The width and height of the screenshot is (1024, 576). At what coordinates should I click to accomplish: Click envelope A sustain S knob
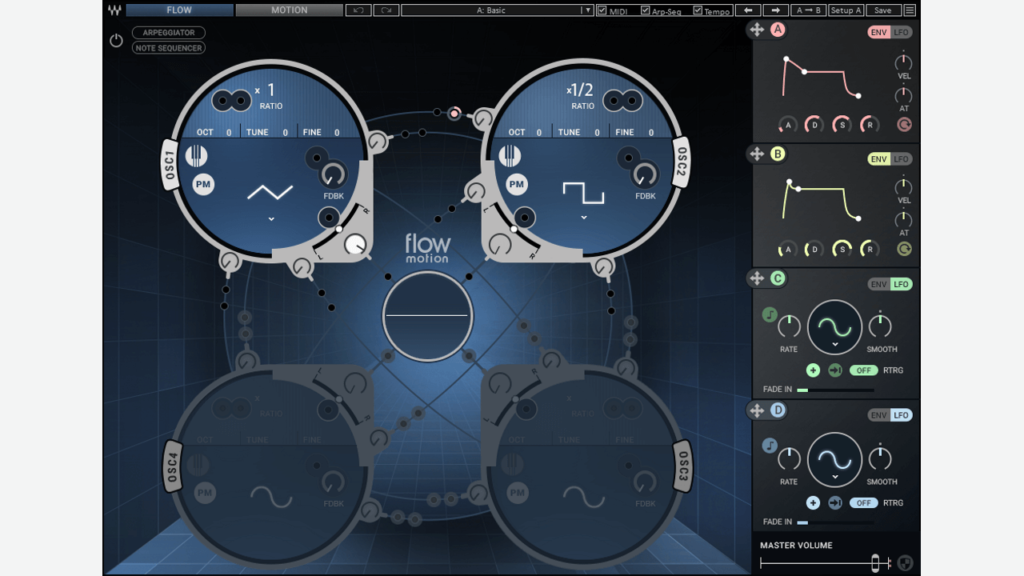point(842,124)
